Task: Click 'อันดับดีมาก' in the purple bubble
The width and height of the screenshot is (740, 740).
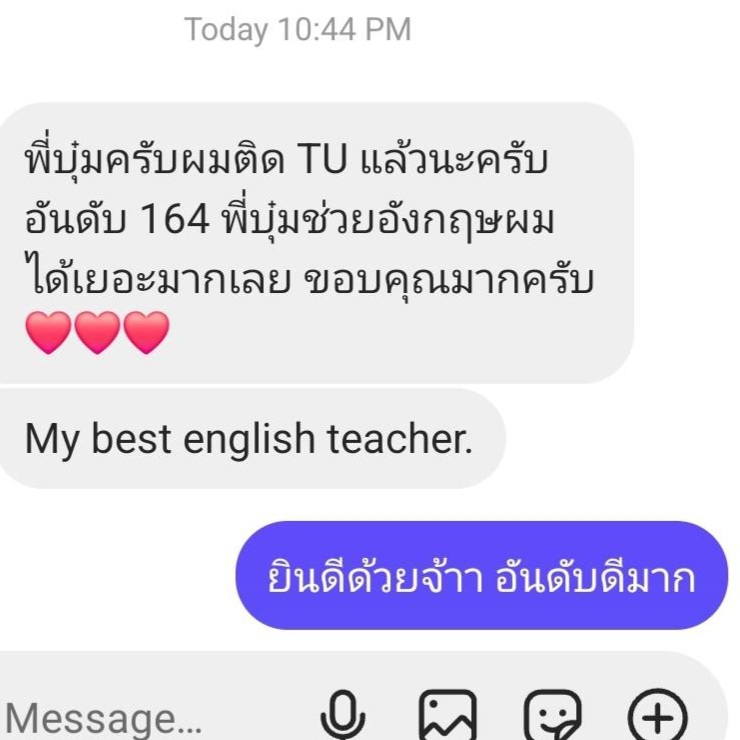Action: tap(596, 577)
